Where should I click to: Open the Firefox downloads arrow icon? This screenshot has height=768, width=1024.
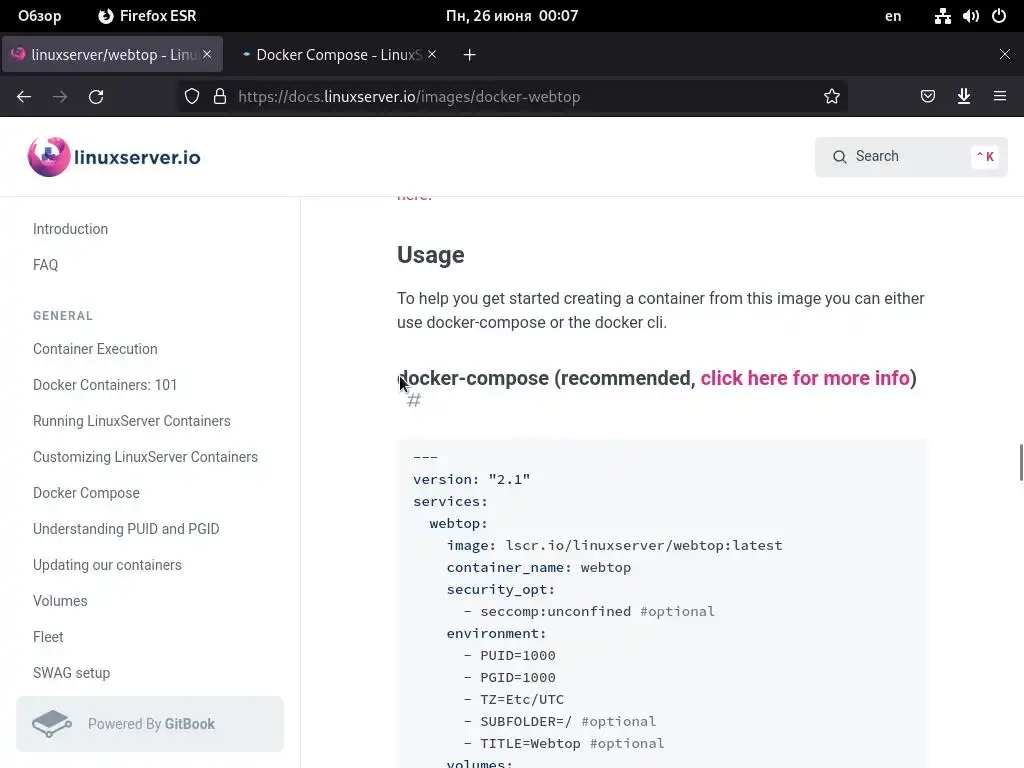(964, 97)
